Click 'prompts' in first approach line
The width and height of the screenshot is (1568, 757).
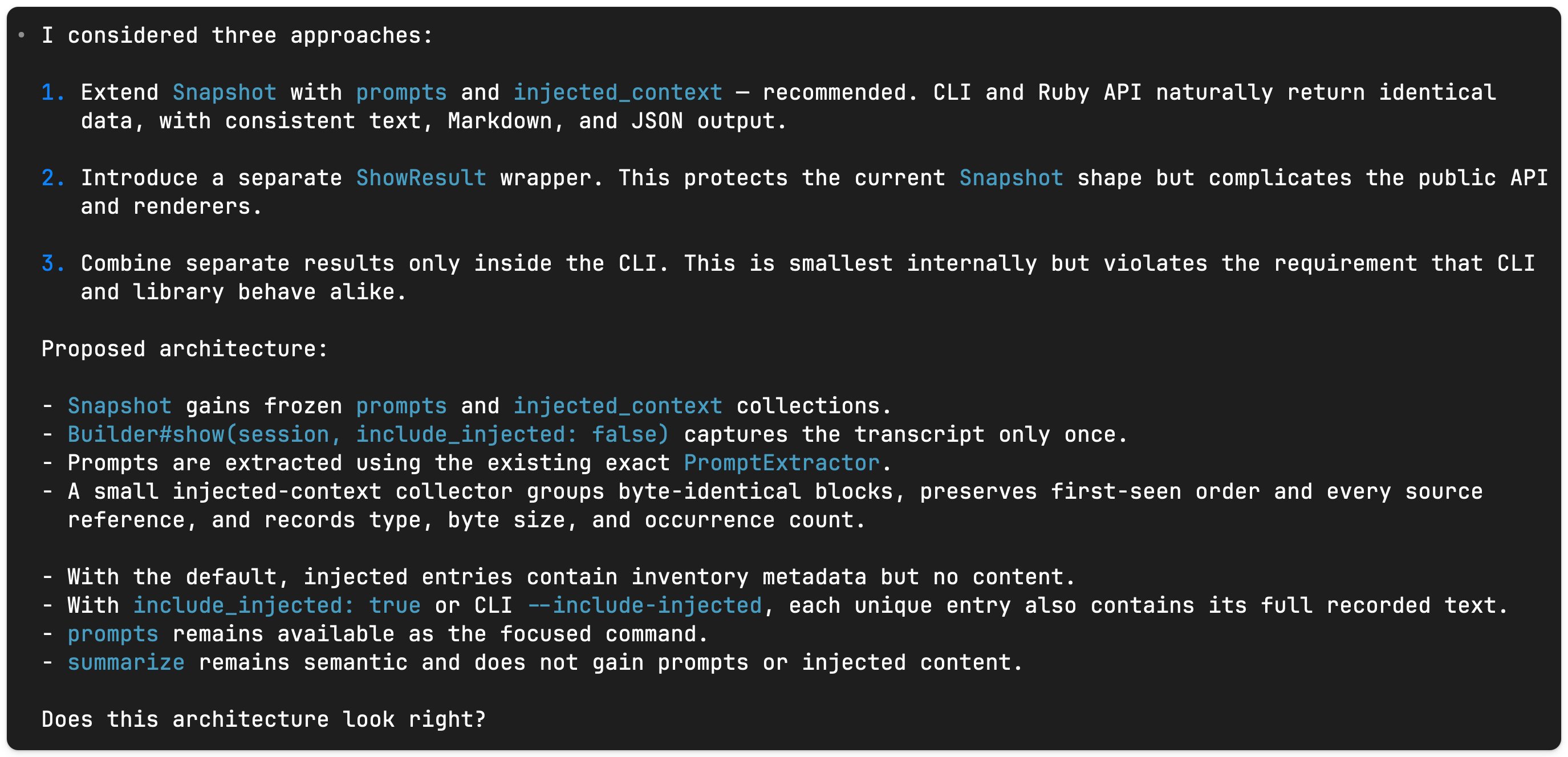[x=402, y=92]
